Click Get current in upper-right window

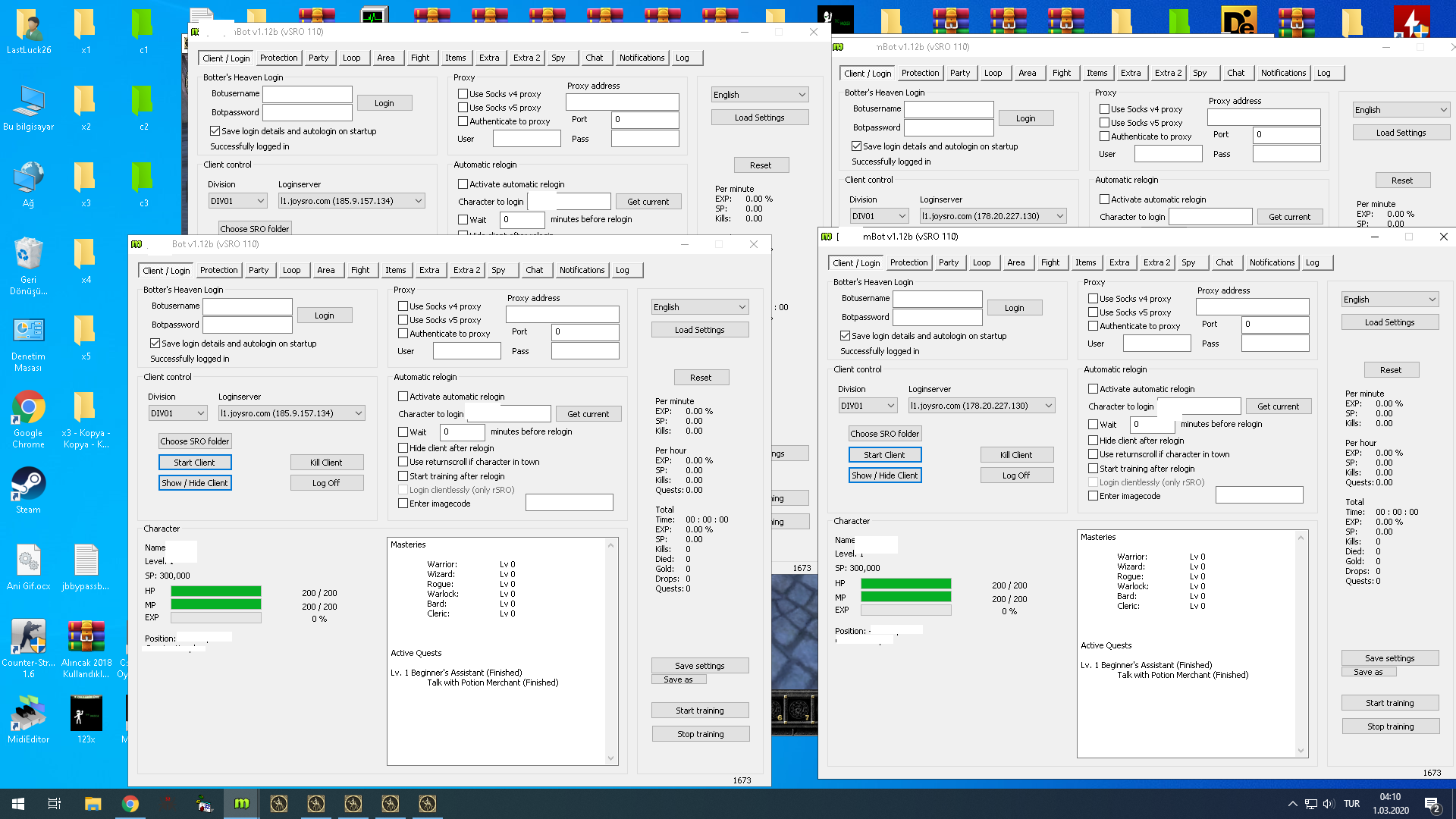click(x=1290, y=217)
